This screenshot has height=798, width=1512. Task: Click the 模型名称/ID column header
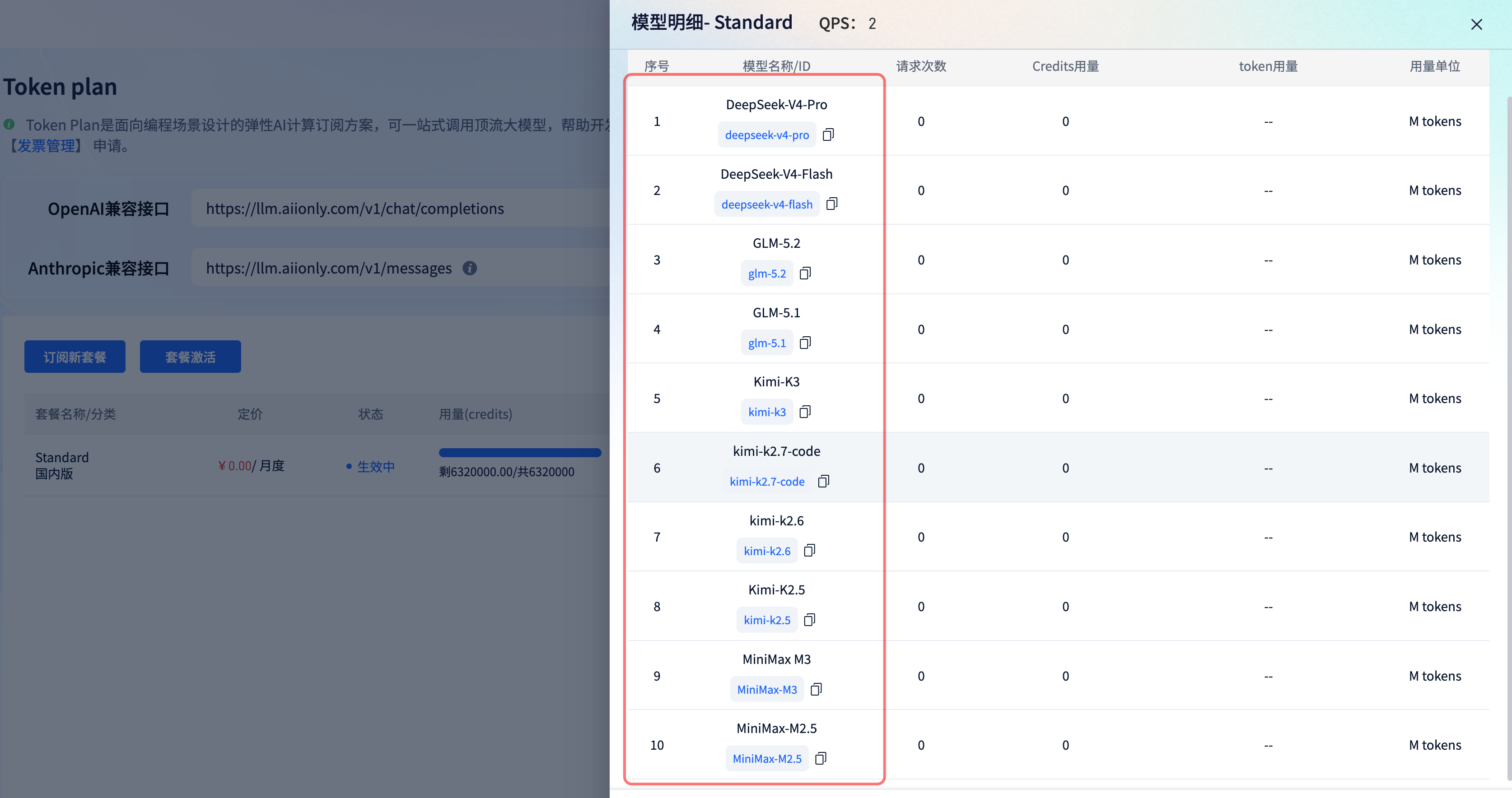click(776, 66)
